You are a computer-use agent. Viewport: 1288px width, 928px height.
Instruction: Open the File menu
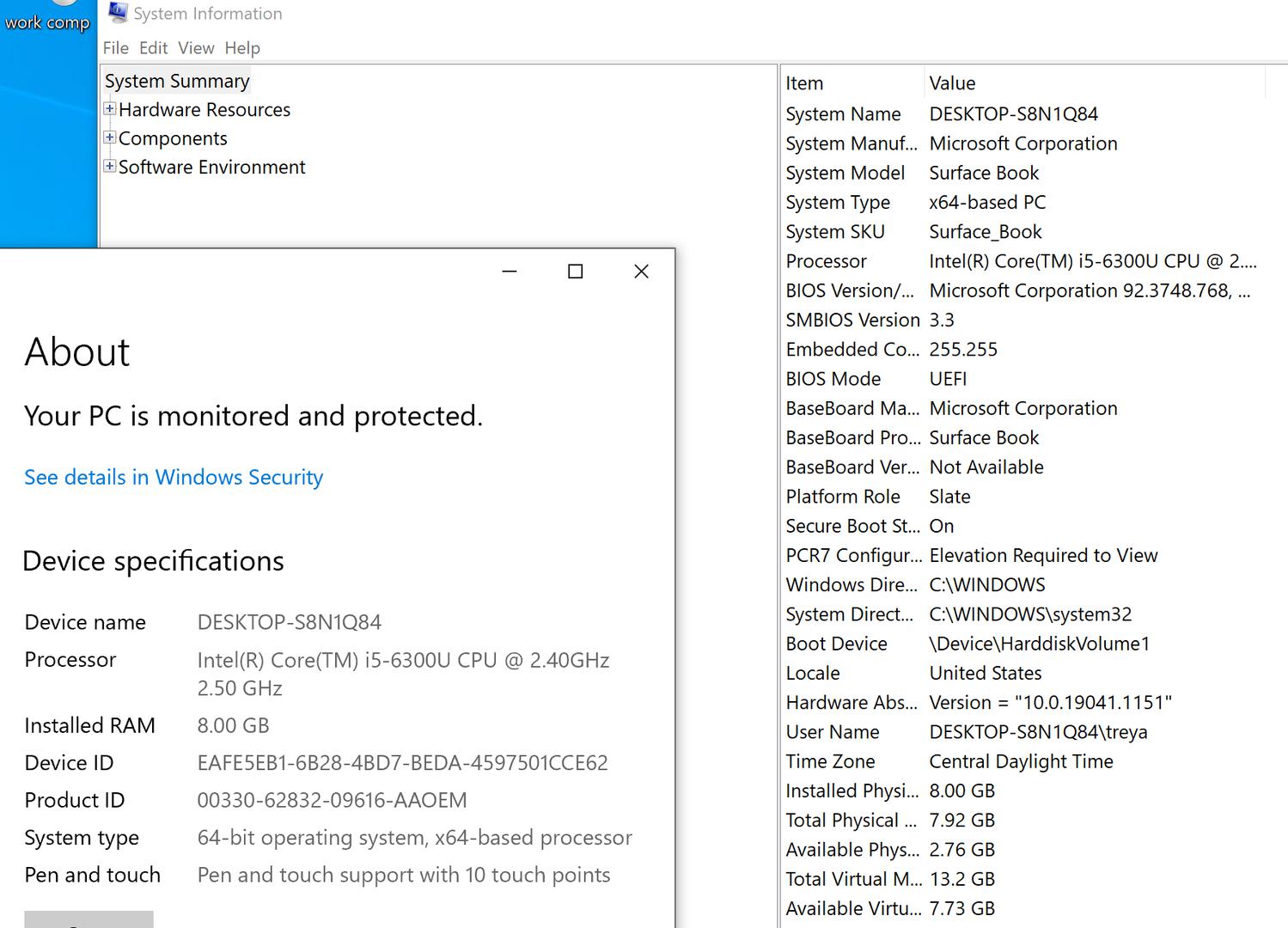[115, 48]
